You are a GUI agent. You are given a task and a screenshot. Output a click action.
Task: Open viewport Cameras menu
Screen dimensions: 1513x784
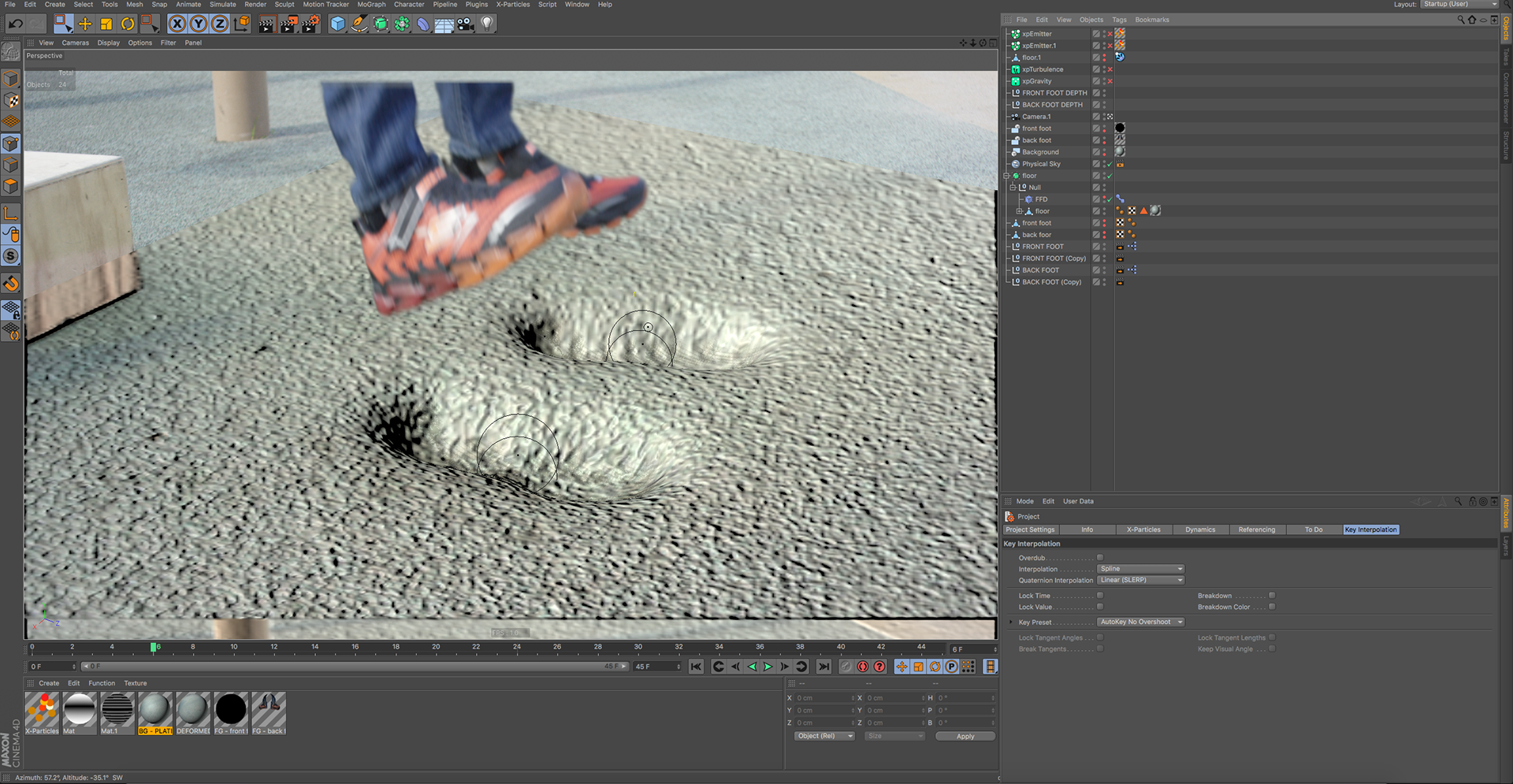click(x=76, y=43)
